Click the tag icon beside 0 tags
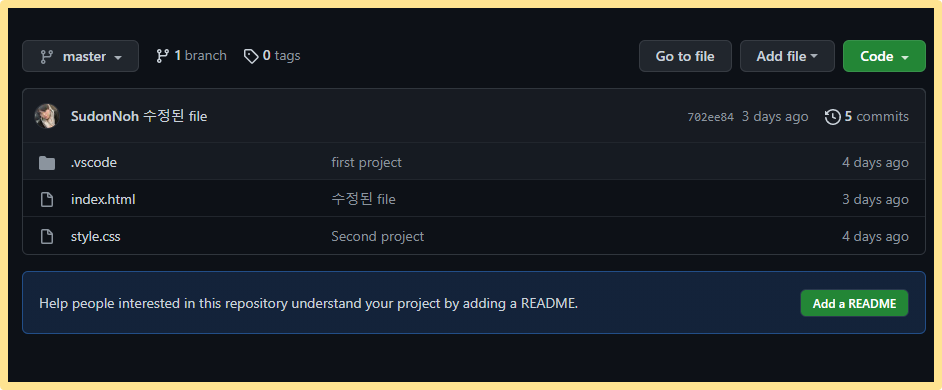942x390 pixels. (x=251, y=56)
